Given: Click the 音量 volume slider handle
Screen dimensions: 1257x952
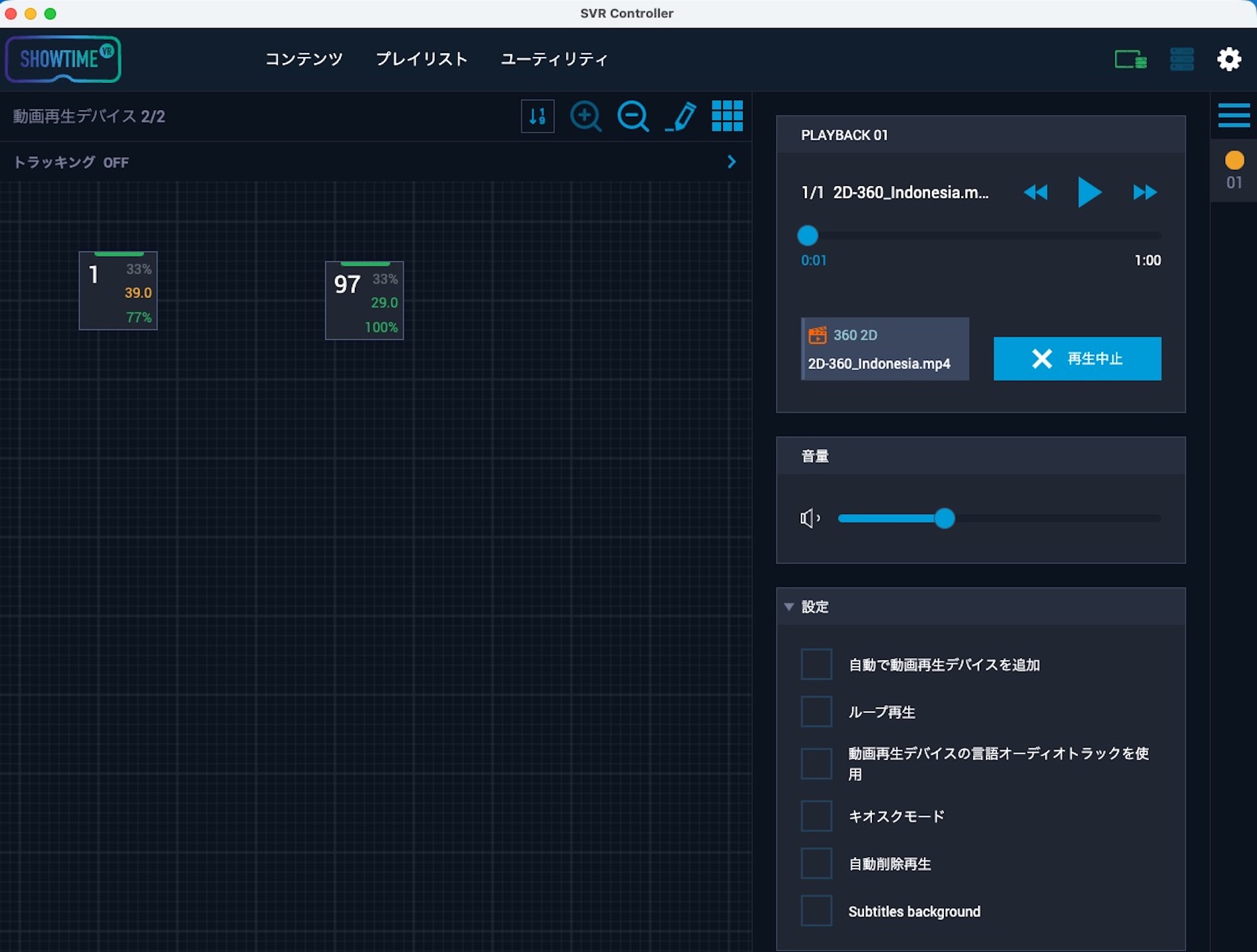Looking at the screenshot, I should pos(944,518).
